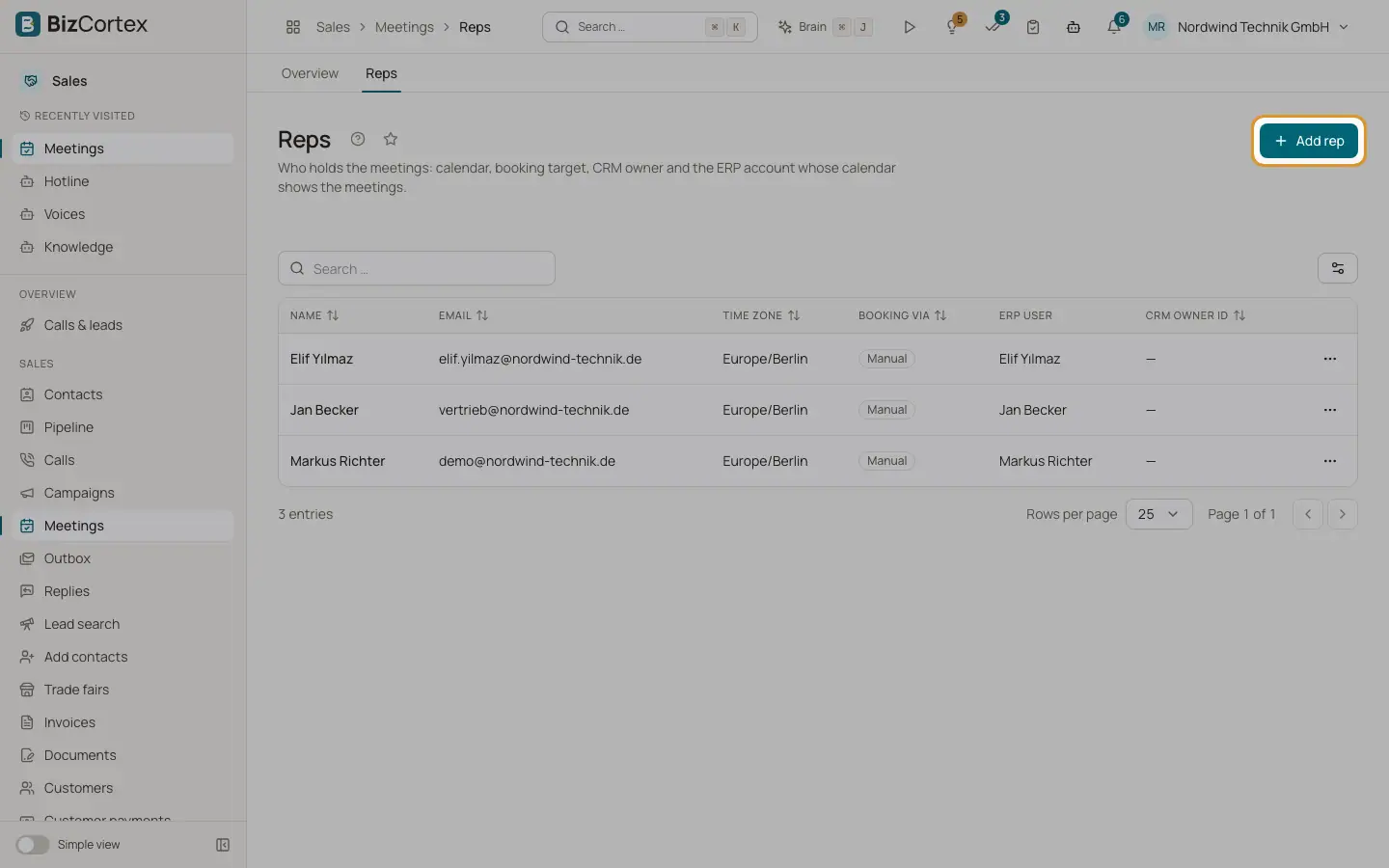Open row actions for Markus Richter

(1330, 461)
